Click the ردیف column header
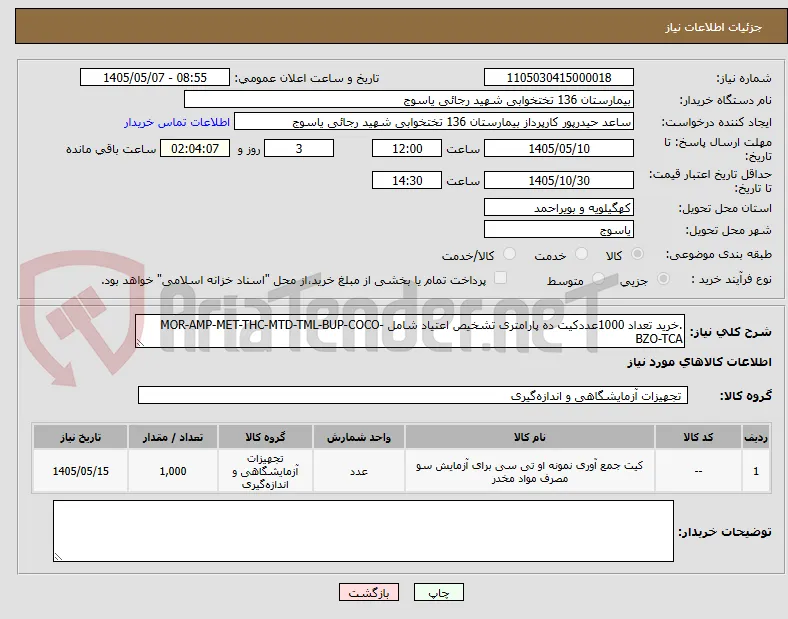The image size is (788, 619). point(756,437)
